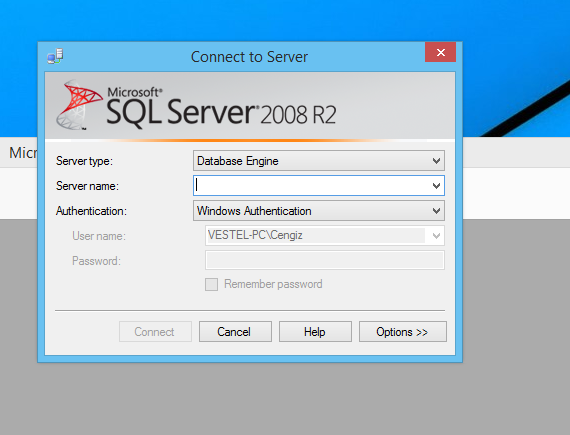This screenshot has width=570, height=435.
Task: Close the Connect to Server dialog
Action: (x=440, y=52)
